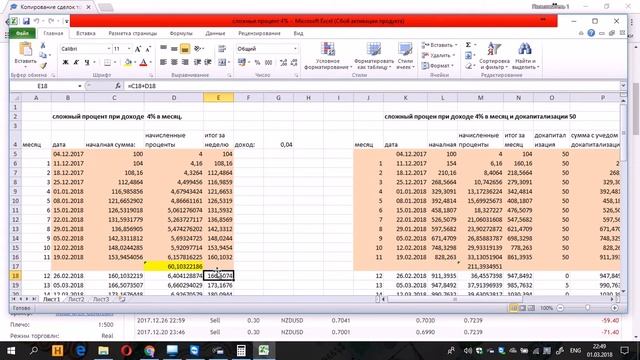Screen dimensions: 640x360
Task: Toggle underline Ч formatting
Action: click(87, 62)
